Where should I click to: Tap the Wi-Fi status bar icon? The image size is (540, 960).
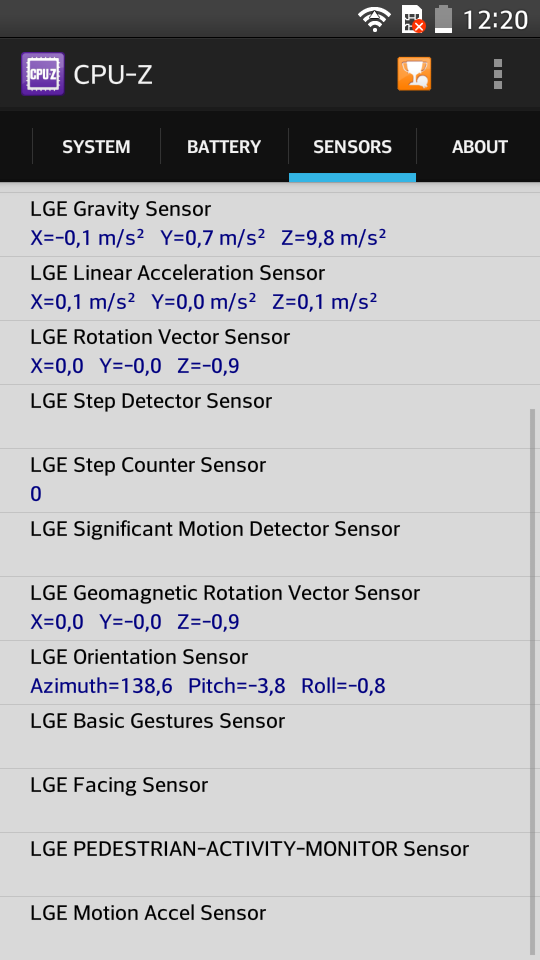375,20
